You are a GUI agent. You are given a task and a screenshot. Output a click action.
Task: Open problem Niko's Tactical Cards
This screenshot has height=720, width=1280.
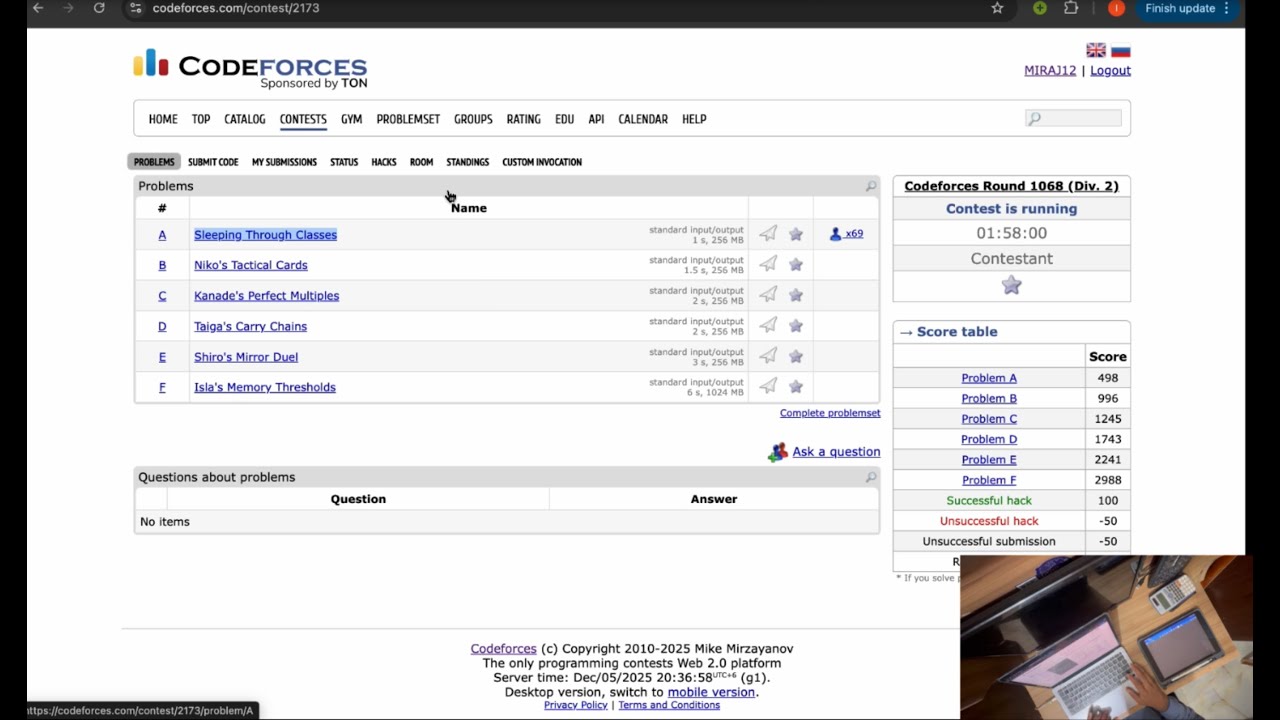tap(251, 265)
